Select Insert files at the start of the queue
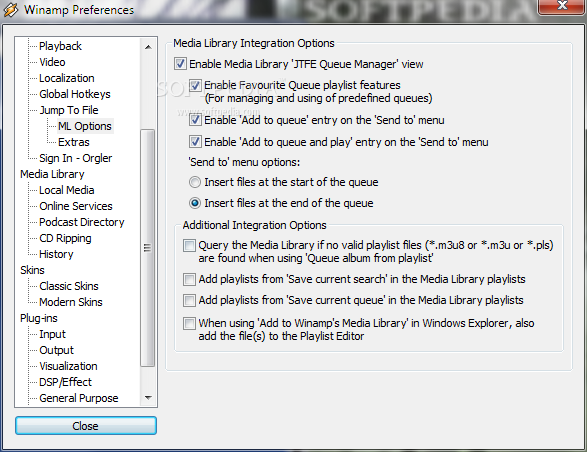This screenshot has height=452, width=587. coord(195,182)
